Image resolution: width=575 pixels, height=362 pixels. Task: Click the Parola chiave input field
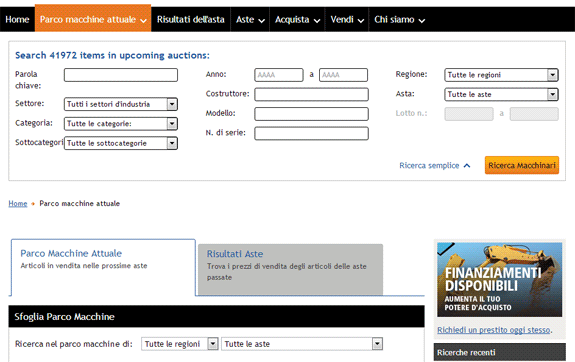pos(121,75)
